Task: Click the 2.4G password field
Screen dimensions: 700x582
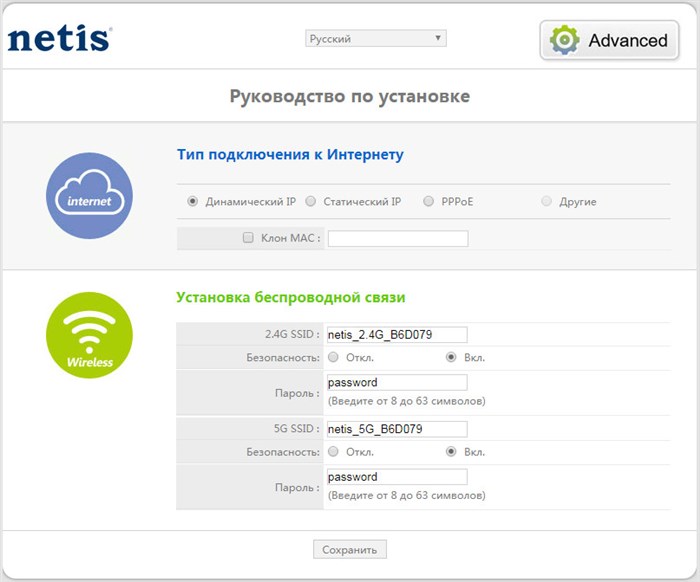Action: [x=397, y=382]
